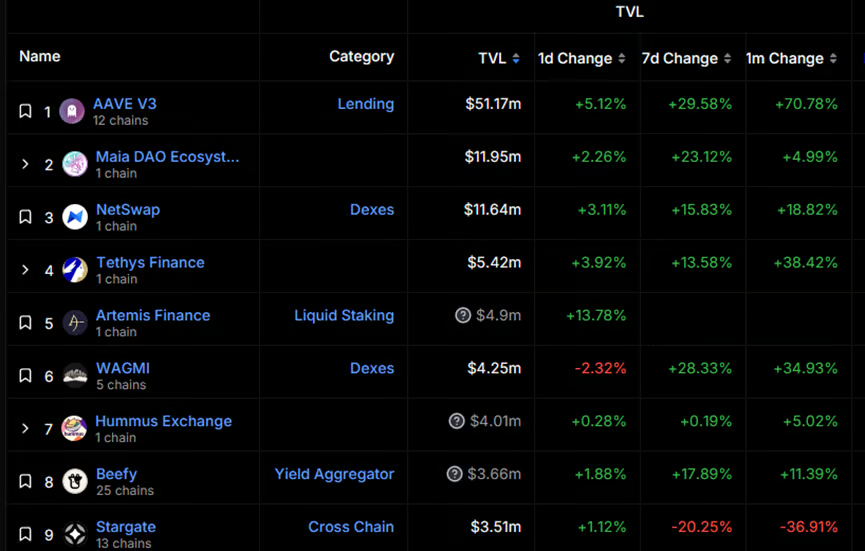Bookmark the AAVE V3 row

coord(26,111)
